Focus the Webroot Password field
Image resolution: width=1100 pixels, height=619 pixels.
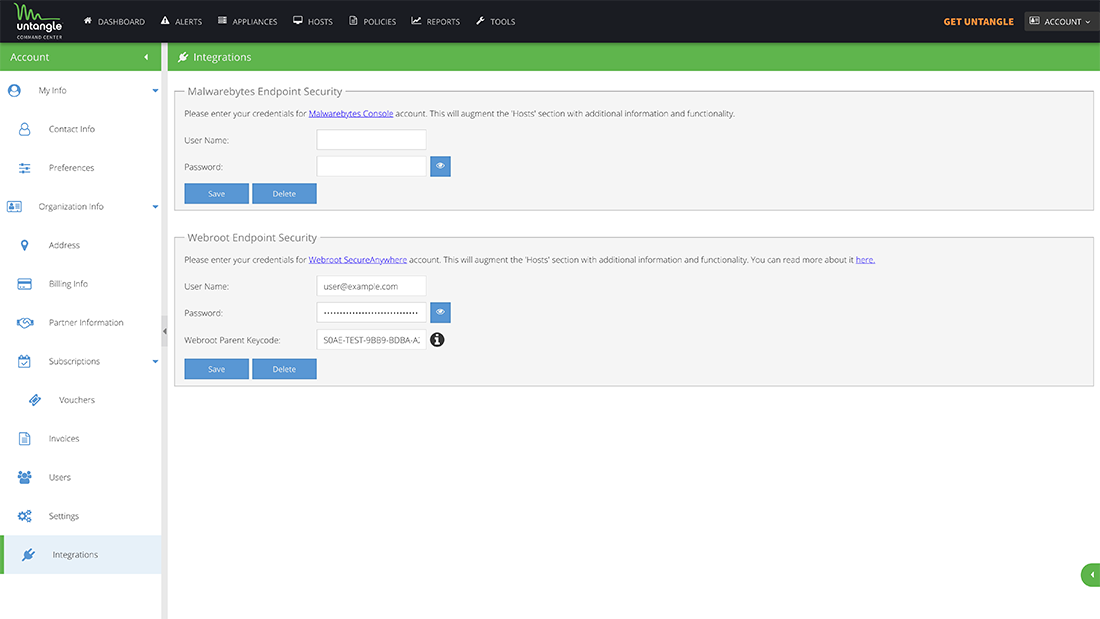pyautogui.click(x=371, y=312)
